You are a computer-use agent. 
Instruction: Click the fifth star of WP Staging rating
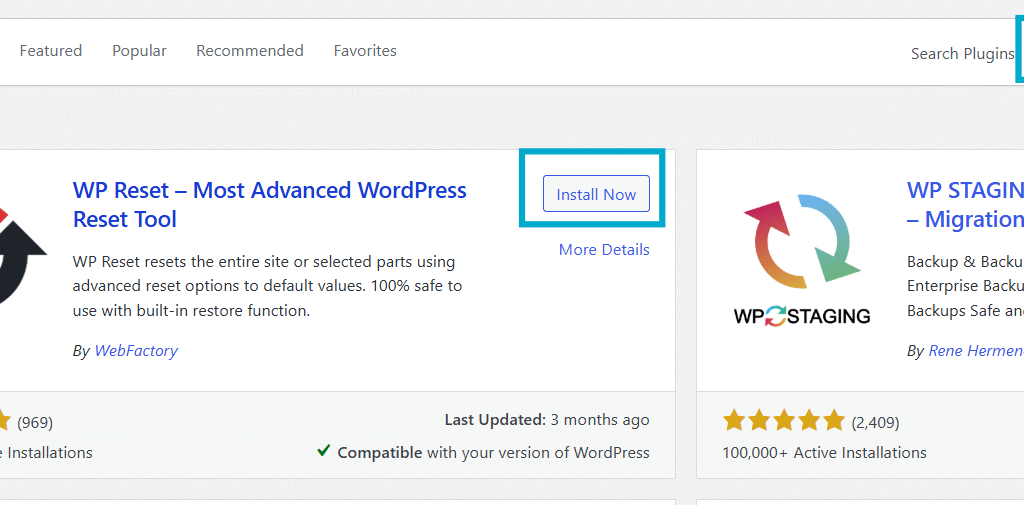[833, 420]
